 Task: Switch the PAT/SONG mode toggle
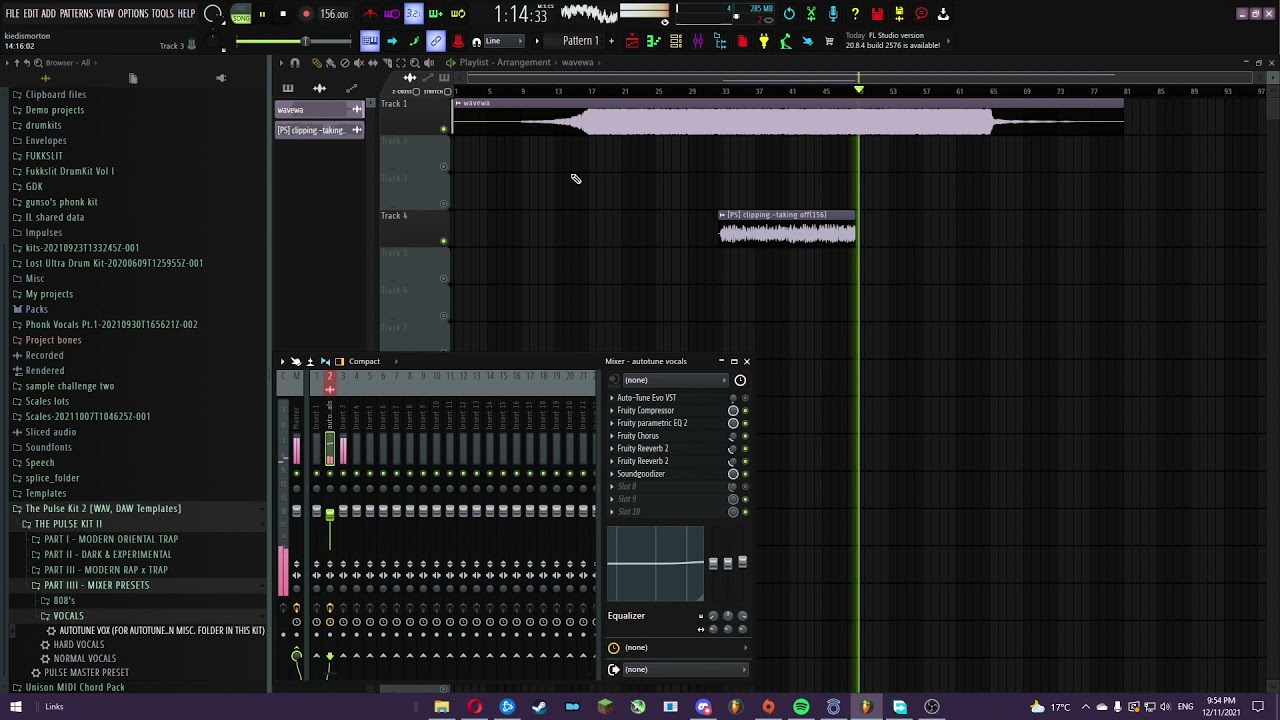(x=241, y=14)
